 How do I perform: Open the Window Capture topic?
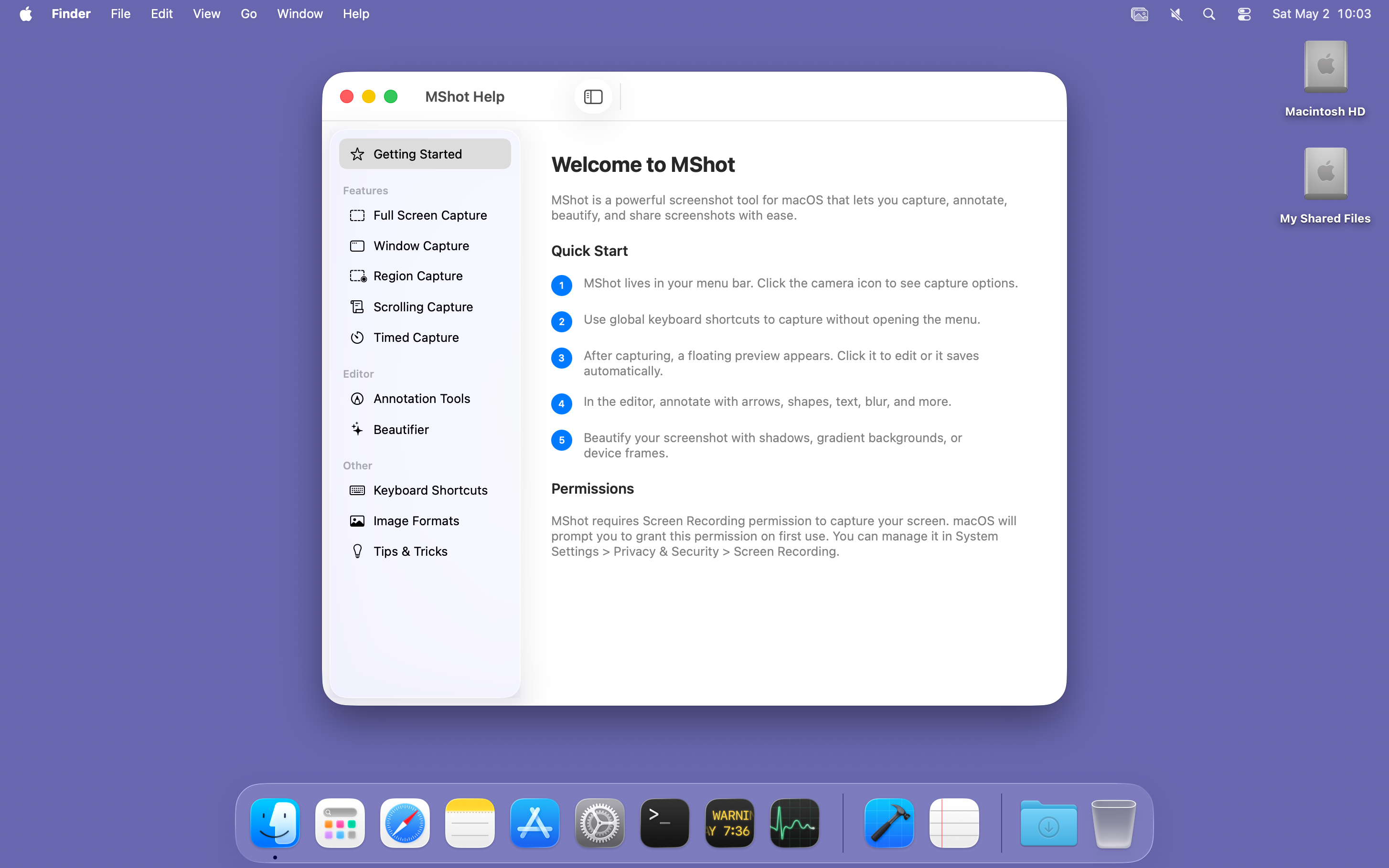(x=425, y=246)
